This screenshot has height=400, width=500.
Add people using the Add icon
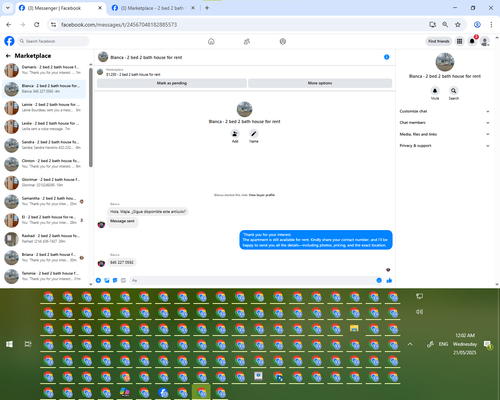[235, 134]
